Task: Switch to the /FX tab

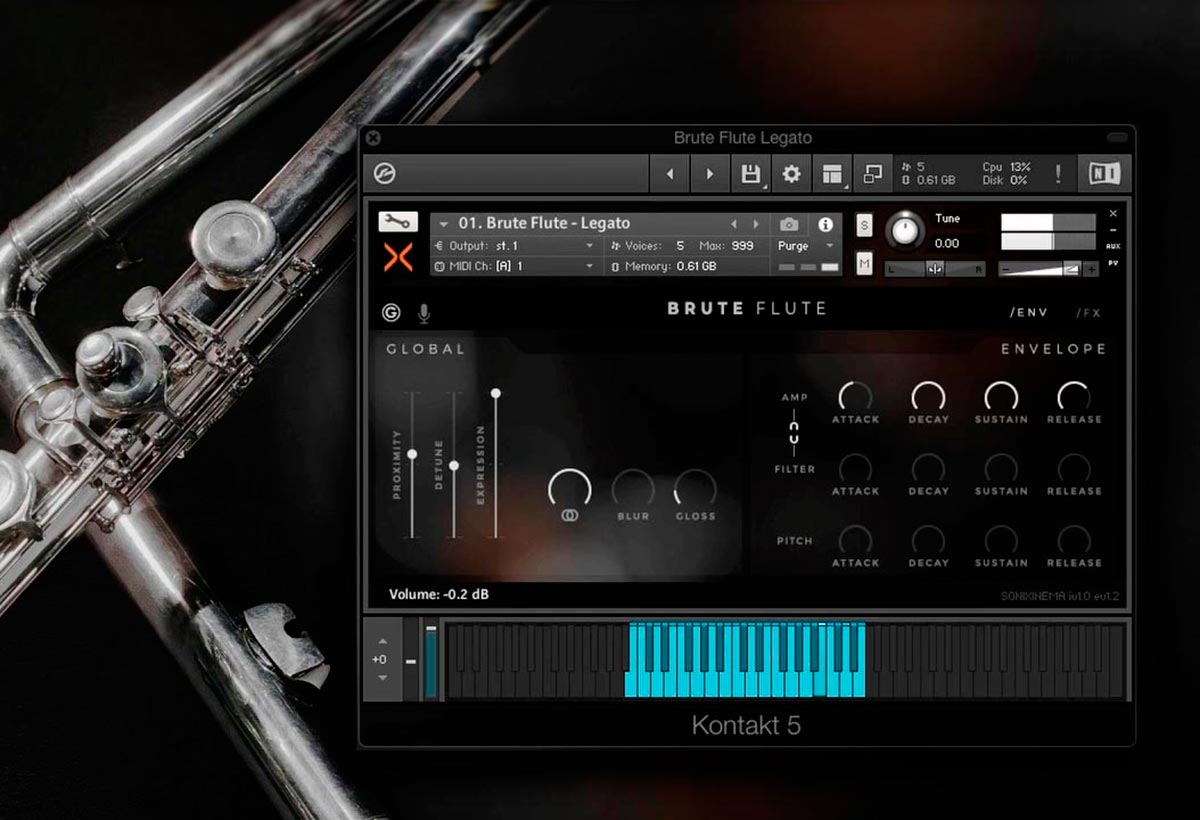Action: pos(1089,313)
